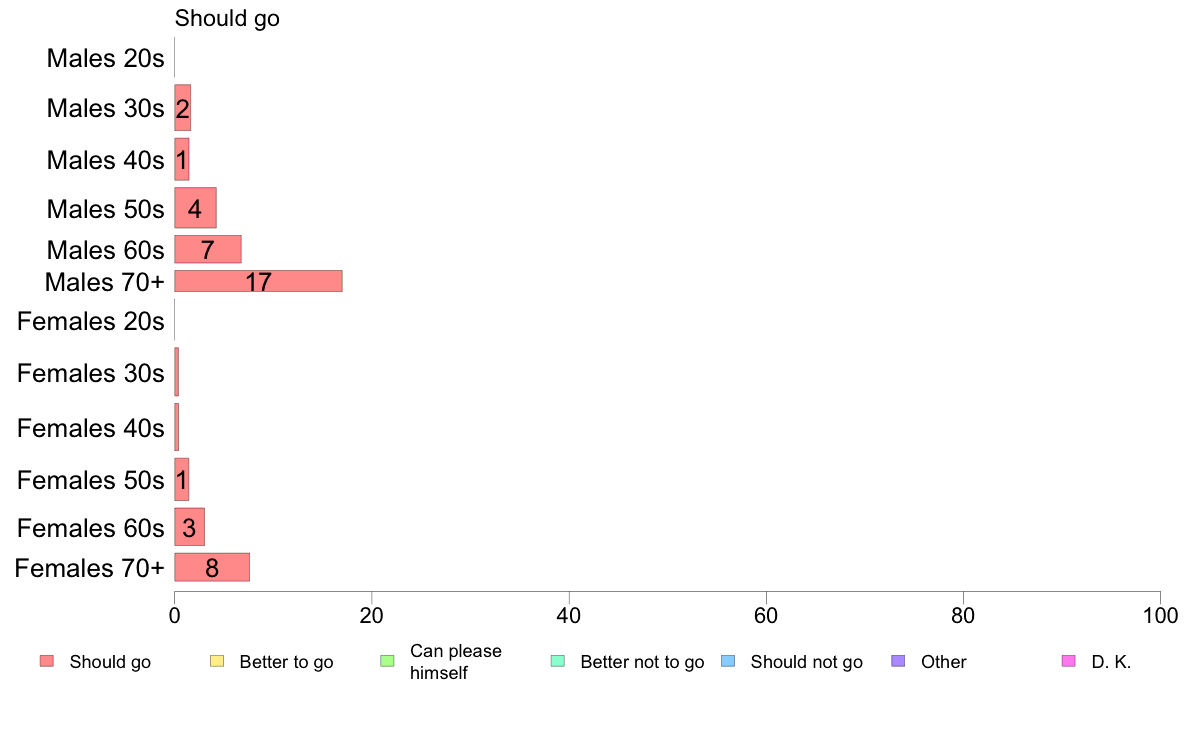Click the Females 50s bar labeled 1
The height and width of the screenshot is (736, 1188).
coord(182,480)
